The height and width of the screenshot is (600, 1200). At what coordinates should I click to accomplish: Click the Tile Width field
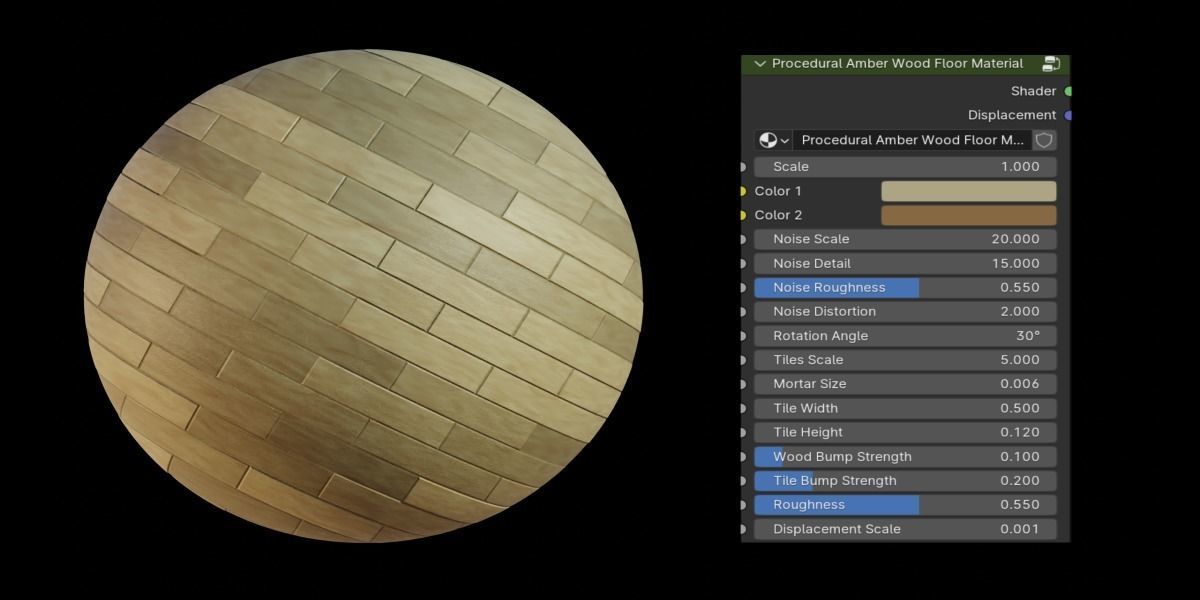905,408
